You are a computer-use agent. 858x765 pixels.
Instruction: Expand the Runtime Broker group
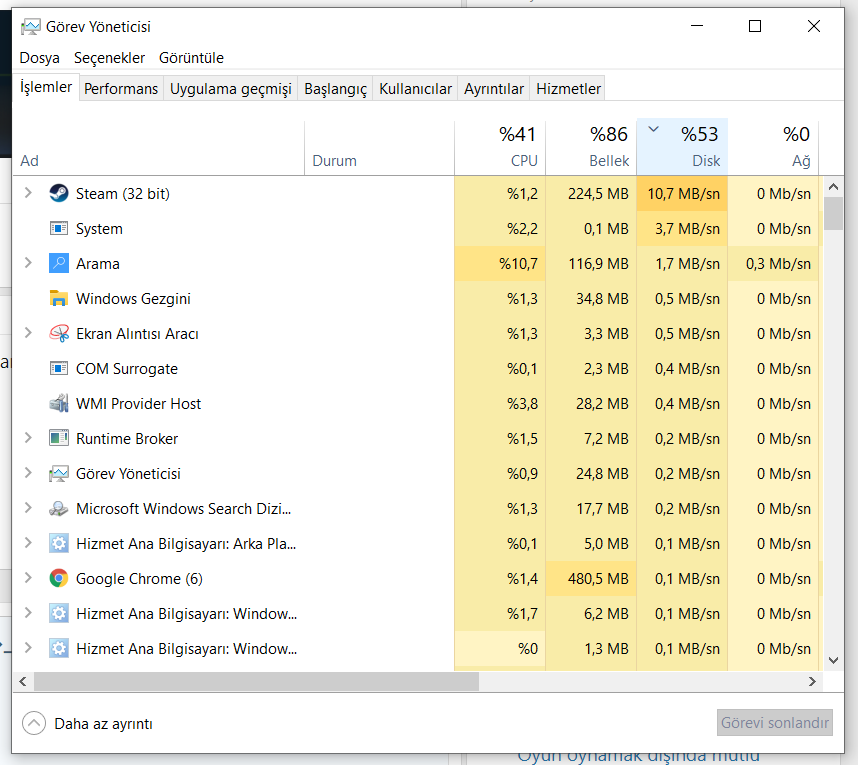28,438
